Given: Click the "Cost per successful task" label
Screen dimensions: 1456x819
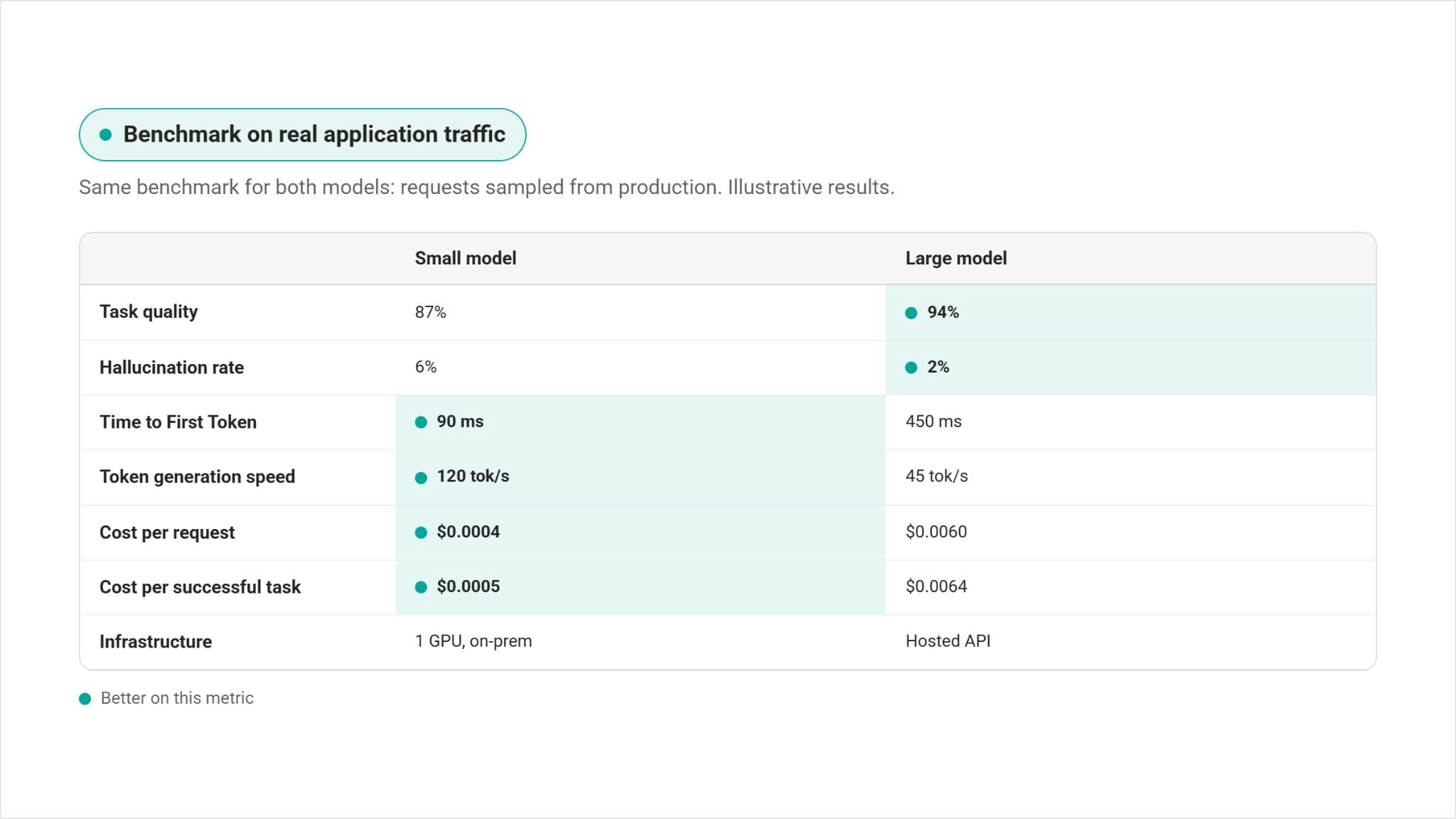Looking at the screenshot, I should (200, 587).
